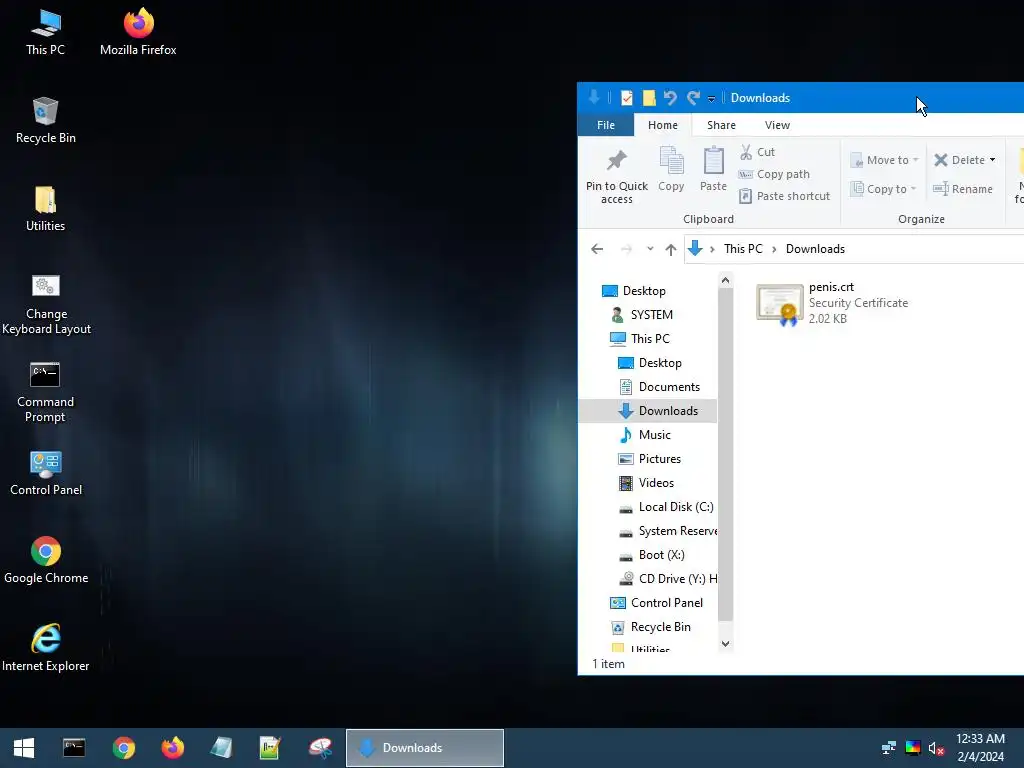This screenshot has height=768, width=1024.
Task: Click the Paste ribbon button
Action: (x=713, y=170)
